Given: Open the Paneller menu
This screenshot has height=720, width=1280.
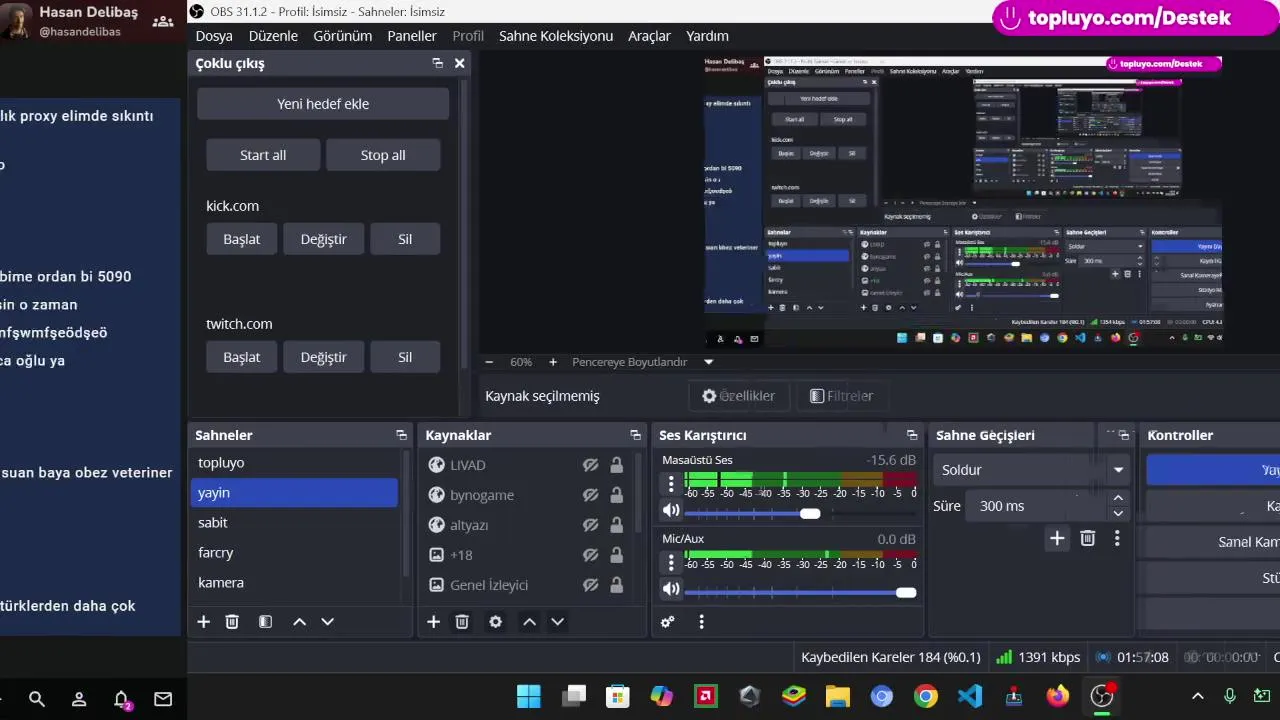Looking at the screenshot, I should 412,36.
